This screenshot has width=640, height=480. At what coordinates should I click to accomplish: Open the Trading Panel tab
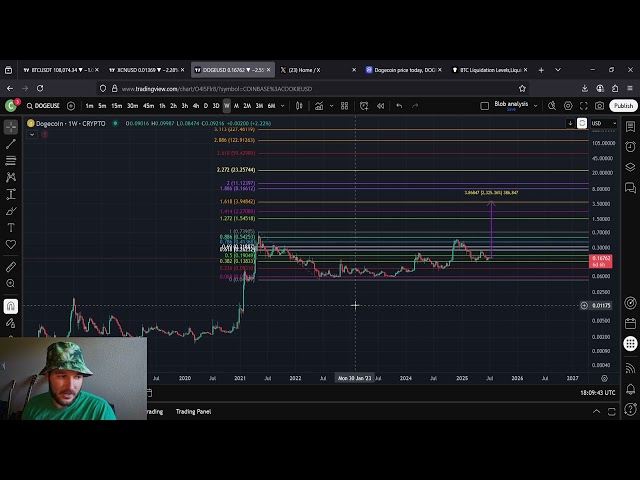pyautogui.click(x=193, y=411)
